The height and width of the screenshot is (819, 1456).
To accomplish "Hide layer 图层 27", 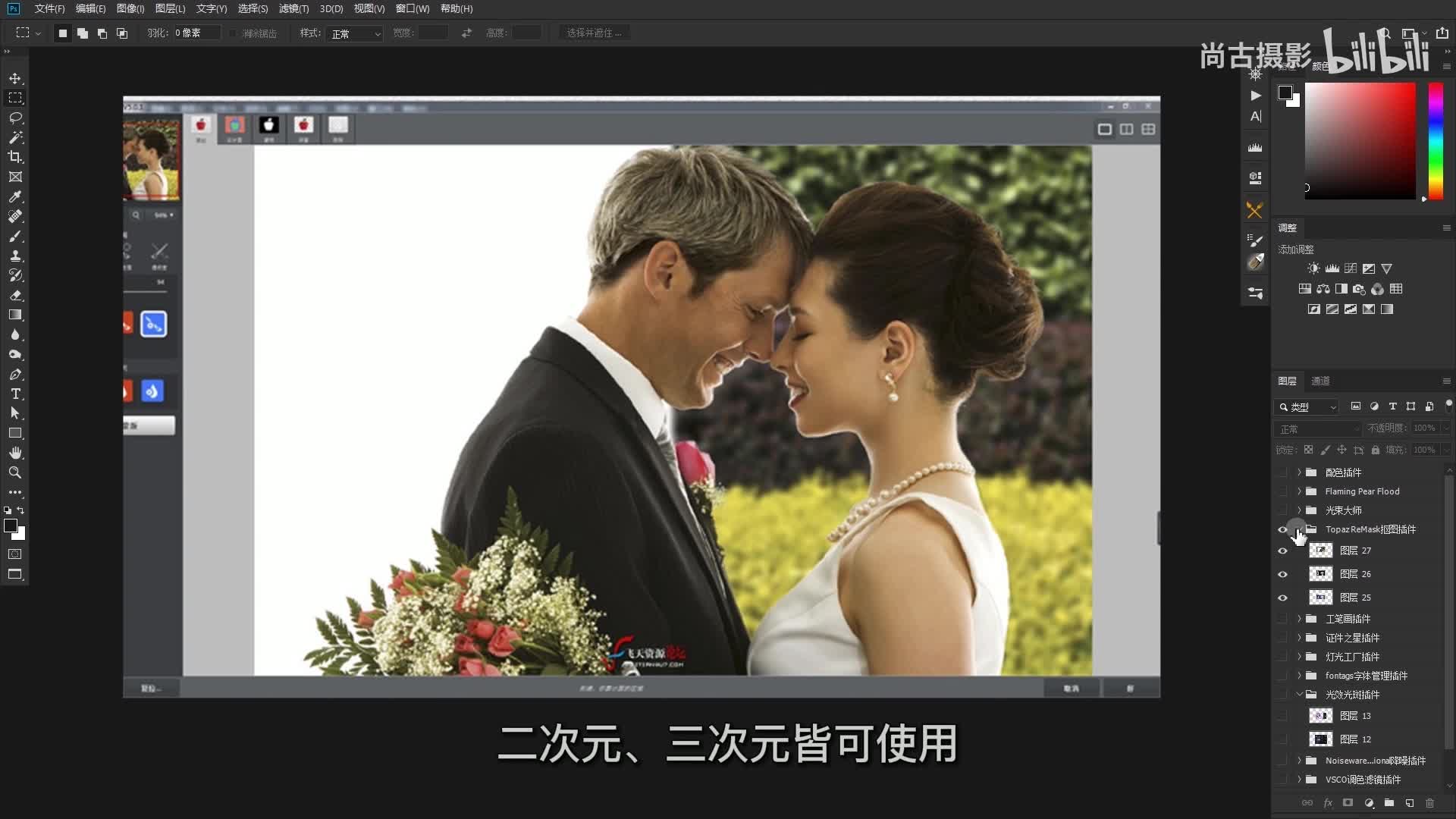I will point(1282,551).
